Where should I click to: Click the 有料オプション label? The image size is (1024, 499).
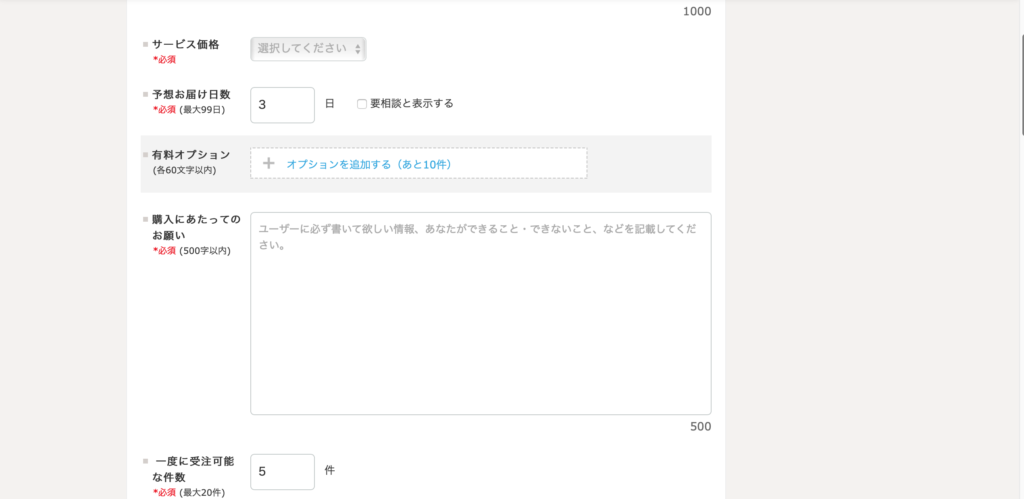pyautogui.click(x=190, y=155)
